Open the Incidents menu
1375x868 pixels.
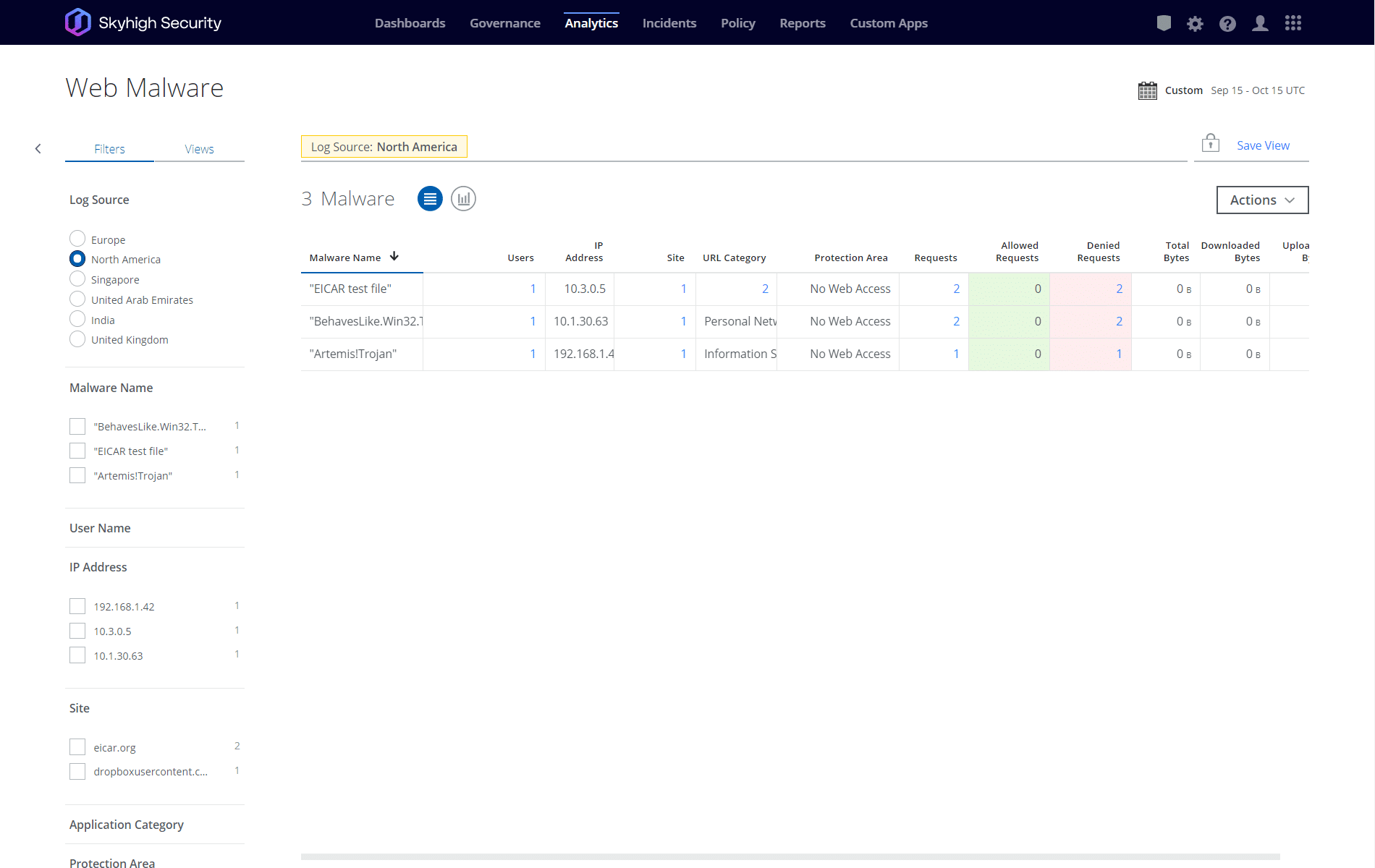pyautogui.click(x=669, y=23)
